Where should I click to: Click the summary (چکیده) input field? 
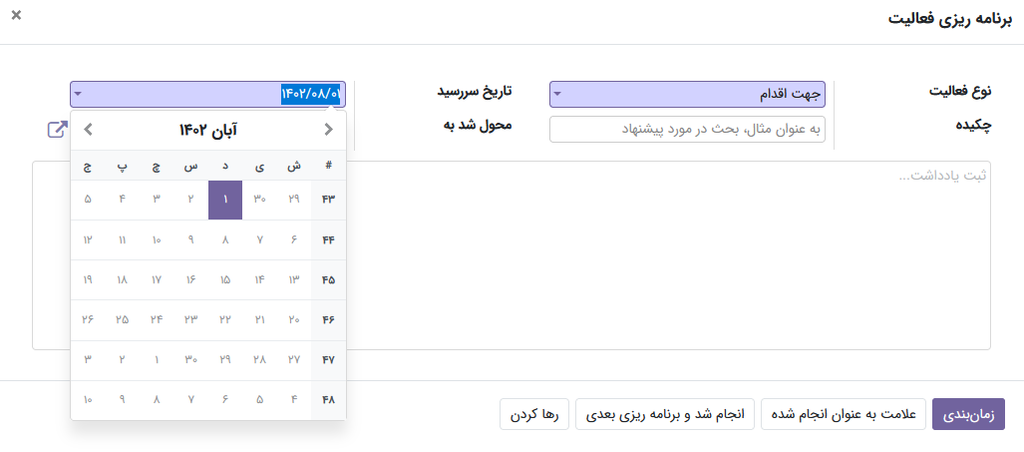tap(687, 129)
